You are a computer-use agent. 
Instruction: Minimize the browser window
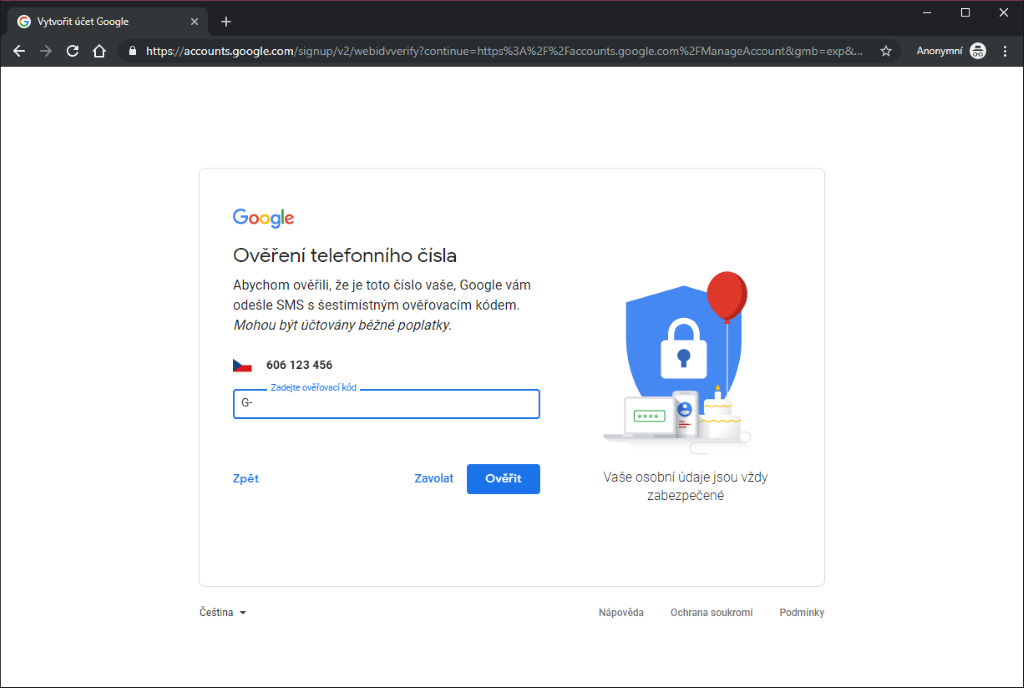[927, 12]
